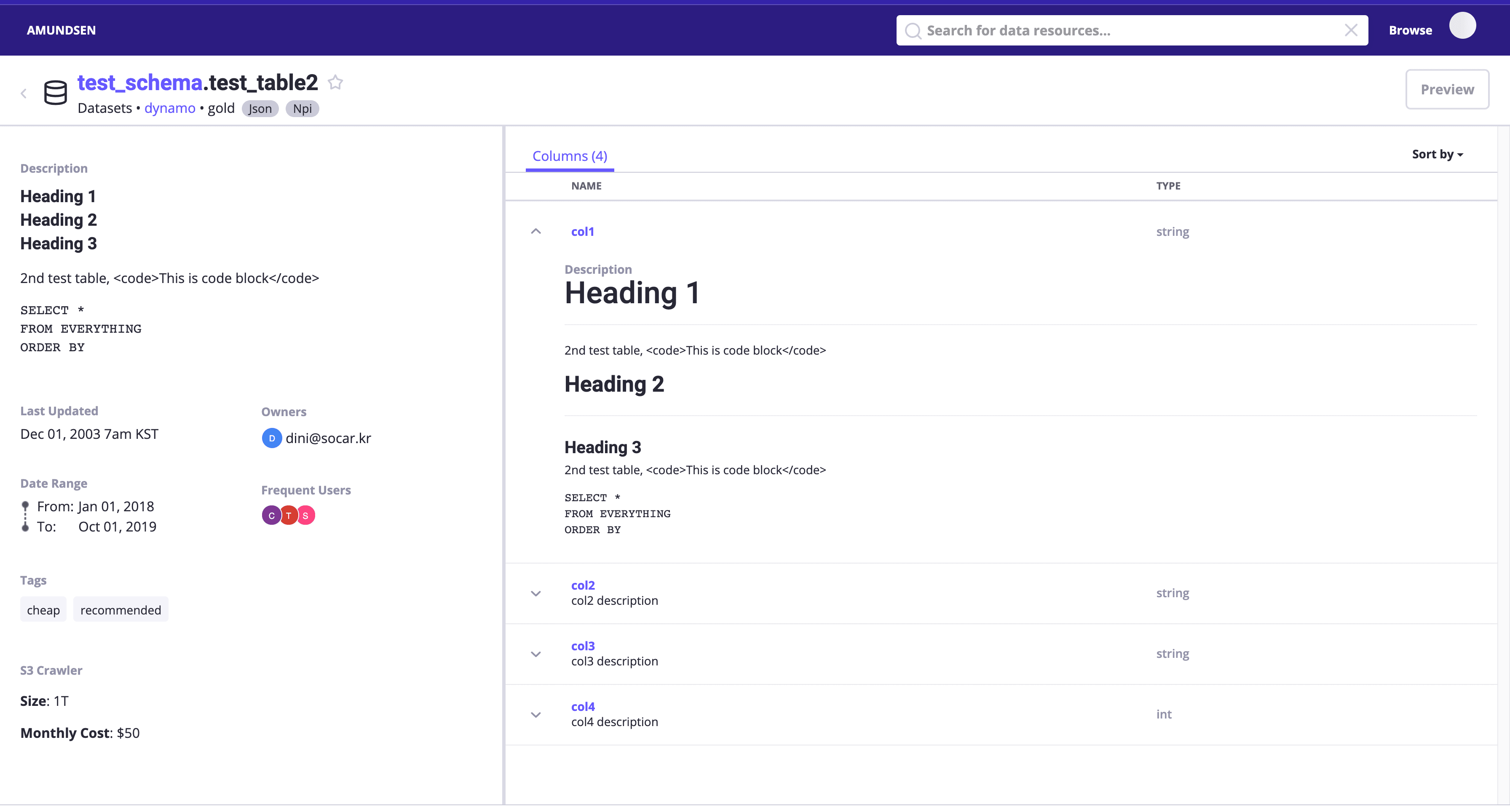Click the Preview button

1447,90
